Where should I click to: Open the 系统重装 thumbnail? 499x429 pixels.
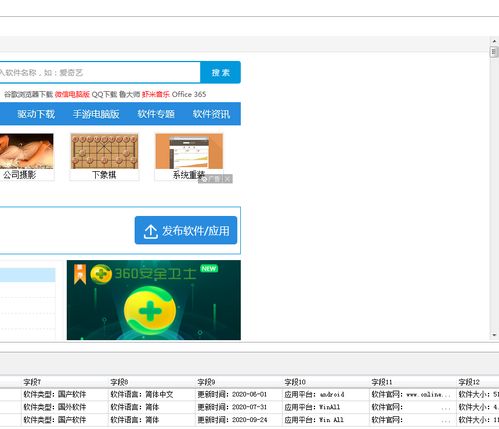tap(189, 157)
